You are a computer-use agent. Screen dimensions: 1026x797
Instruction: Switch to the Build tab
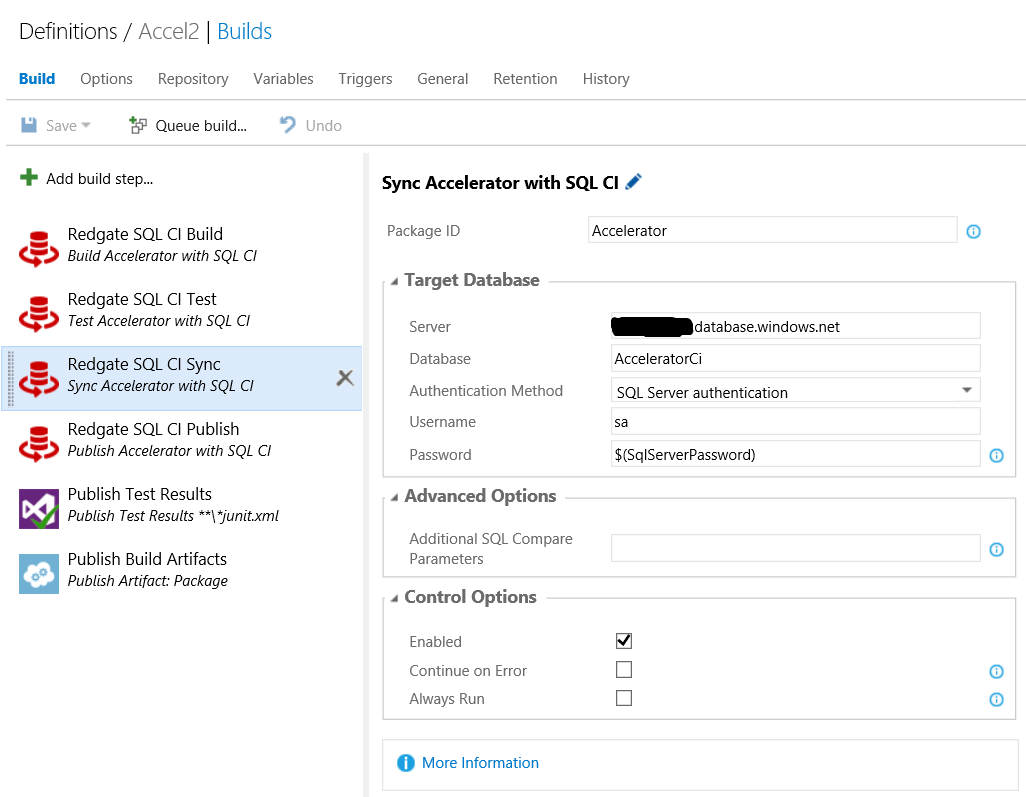[x=37, y=79]
